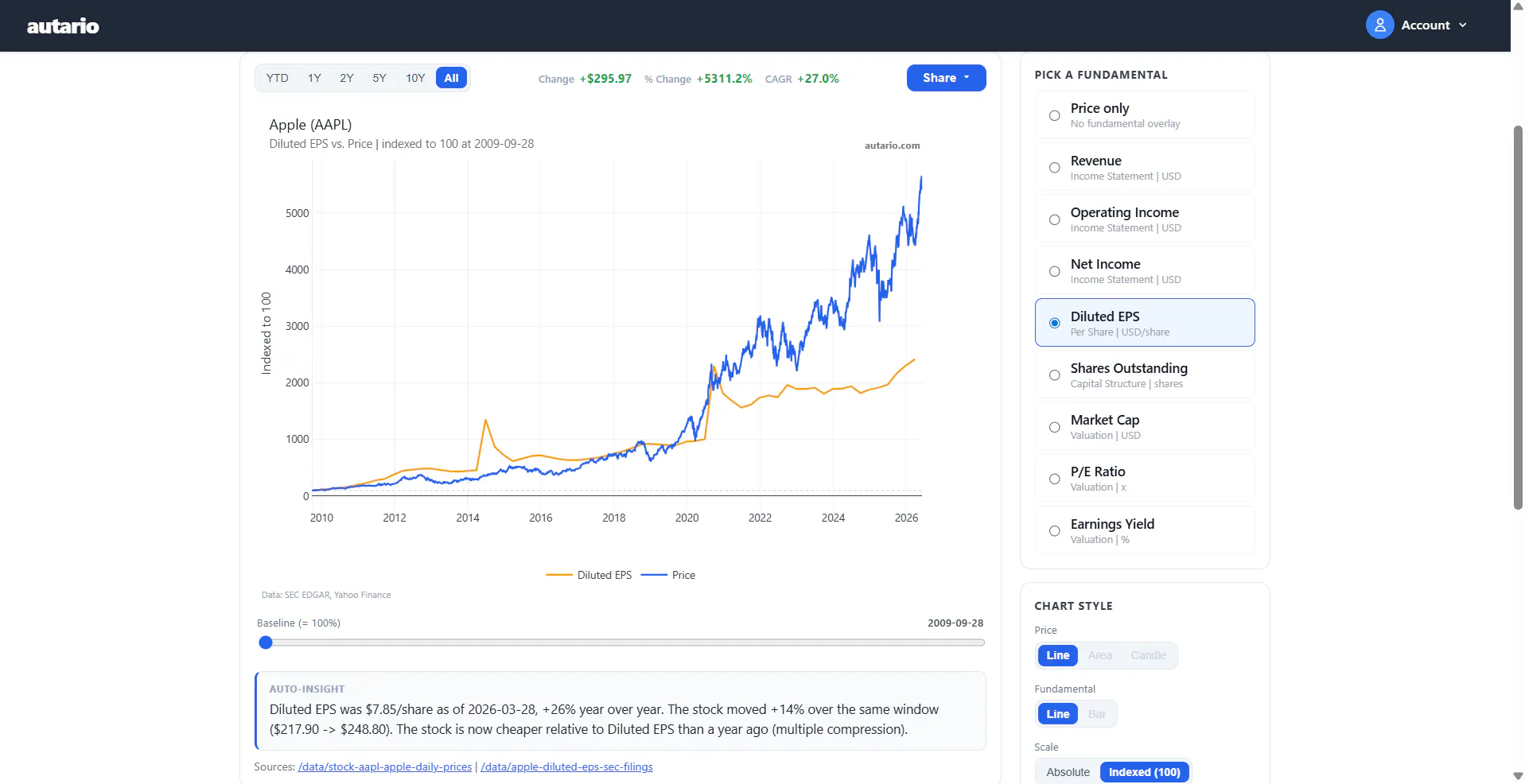Choose the Revenue fundamental
The height and width of the screenshot is (784, 1525).
(1145, 167)
